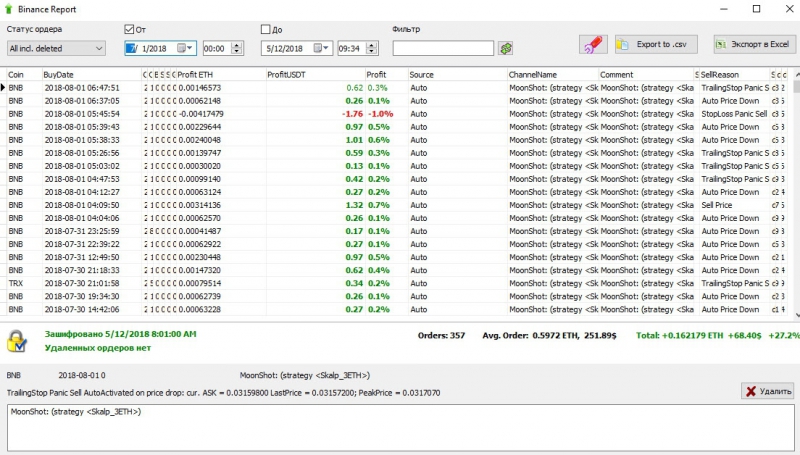Click into the Фильтр text field
The image size is (800, 455).
[443, 48]
